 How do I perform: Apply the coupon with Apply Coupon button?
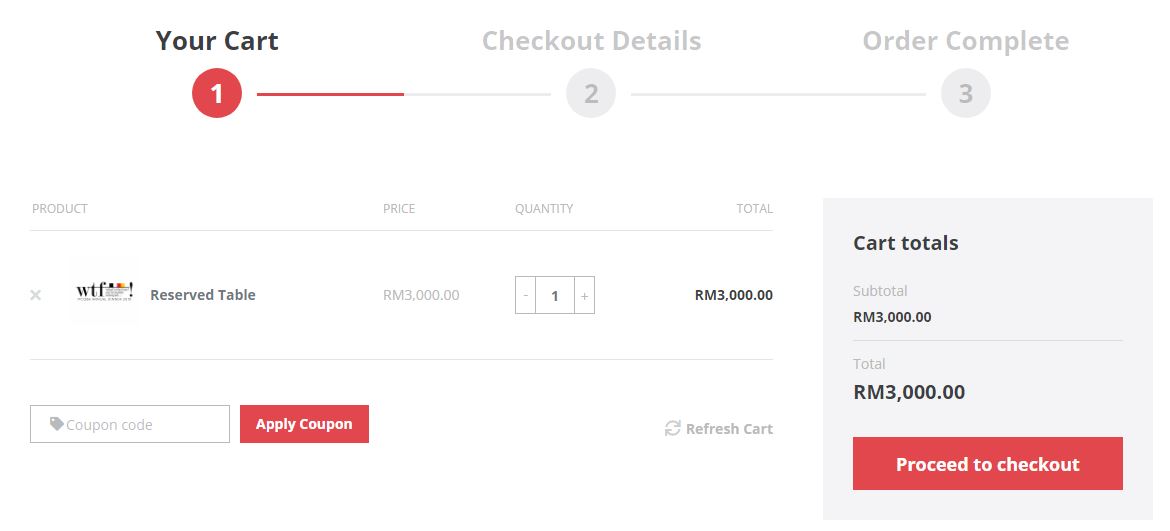click(x=304, y=424)
